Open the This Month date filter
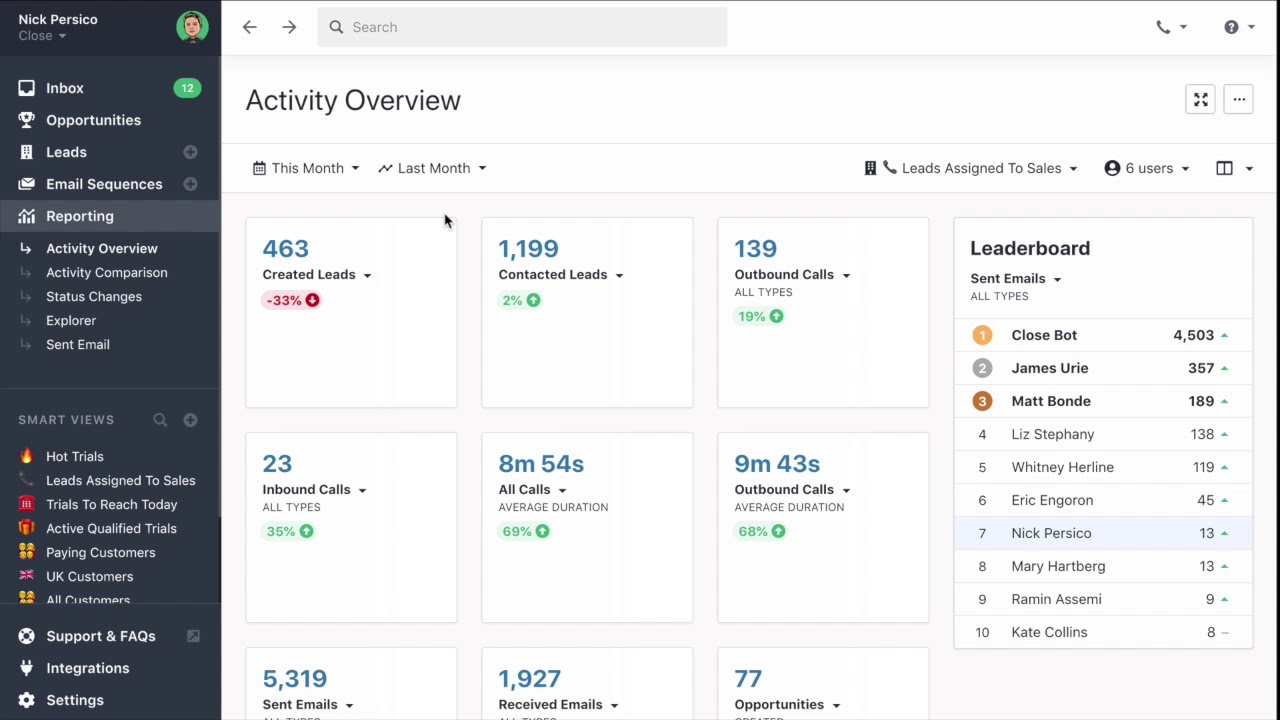The width and height of the screenshot is (1280, 720). pos(305,168)
